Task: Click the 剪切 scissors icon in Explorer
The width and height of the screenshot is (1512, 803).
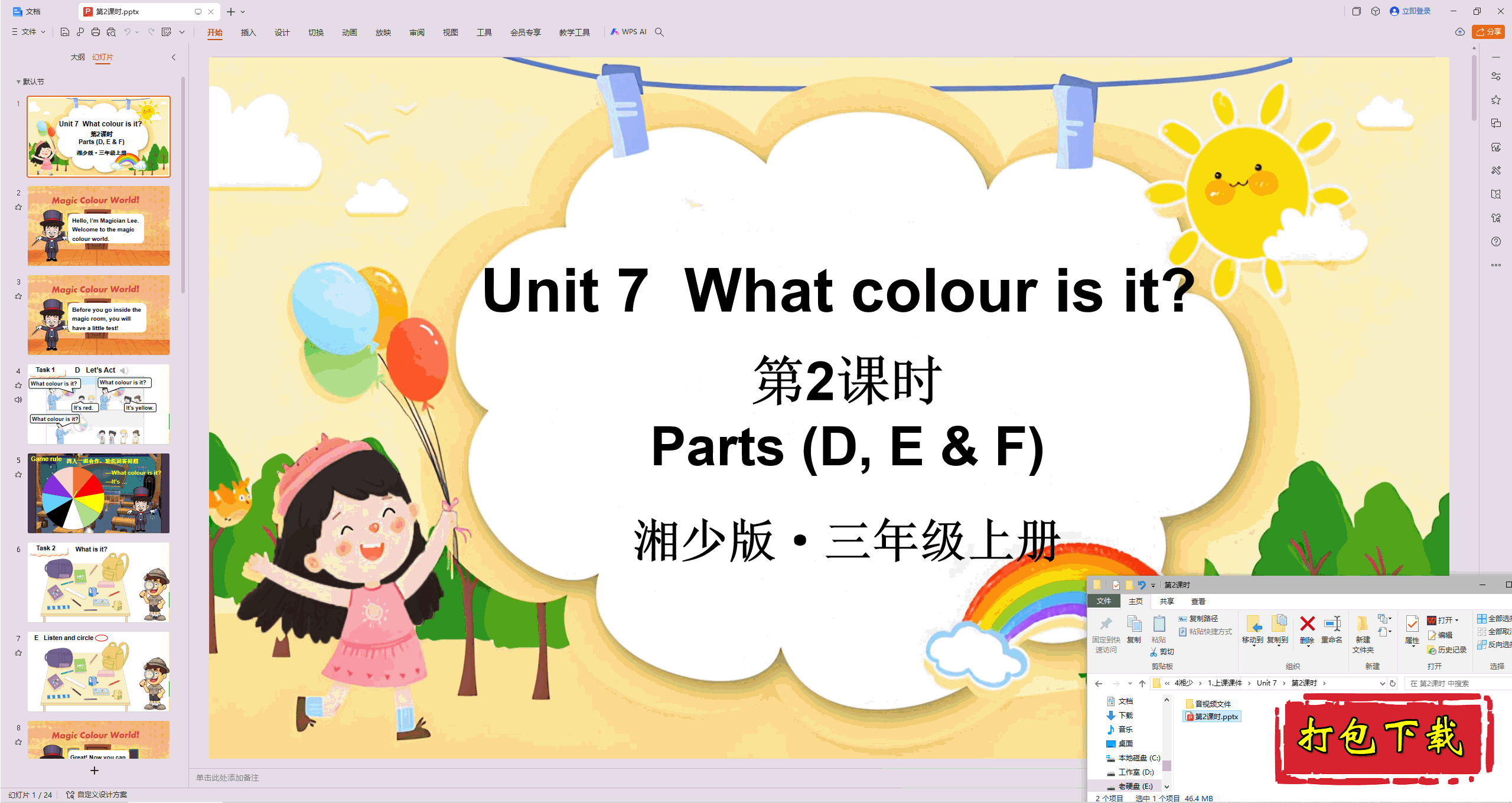Action: click(1154, 652)
